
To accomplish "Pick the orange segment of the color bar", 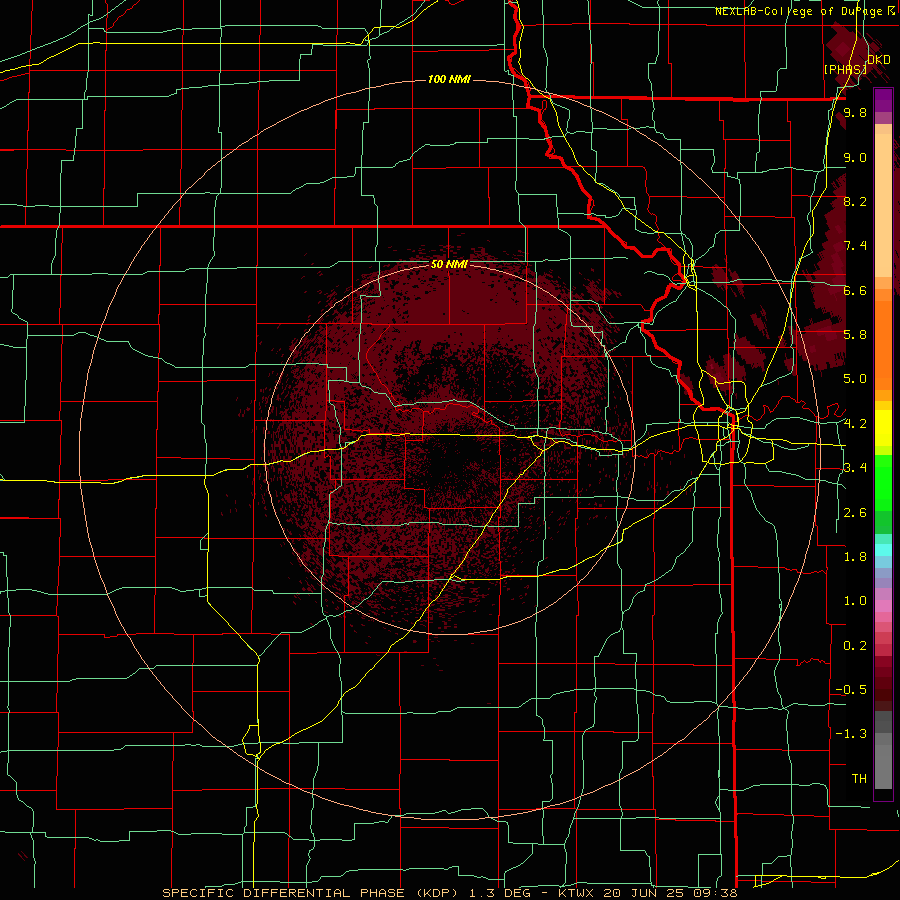I will (883, 344).
